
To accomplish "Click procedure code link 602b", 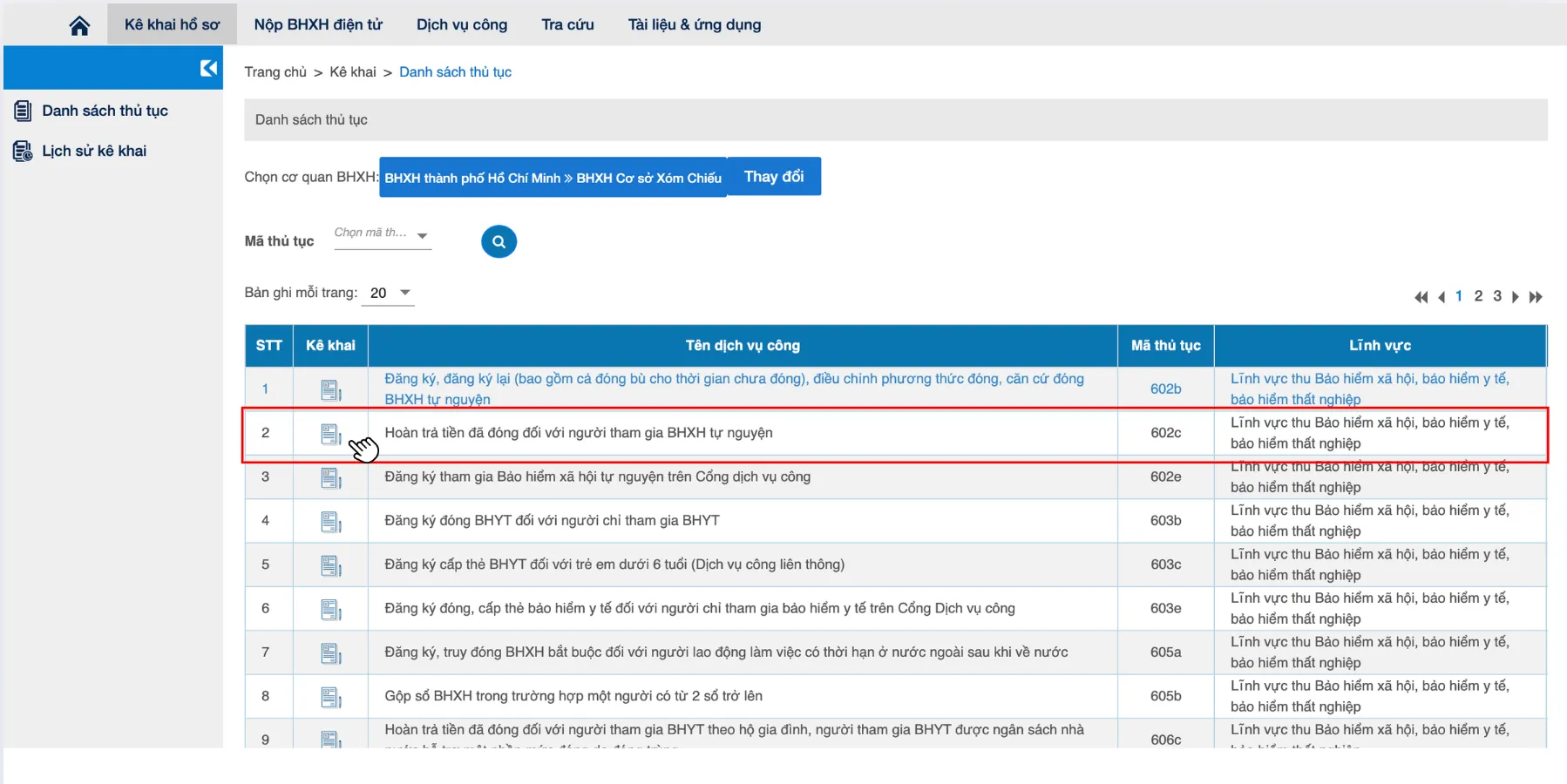I will [1165, 389].
